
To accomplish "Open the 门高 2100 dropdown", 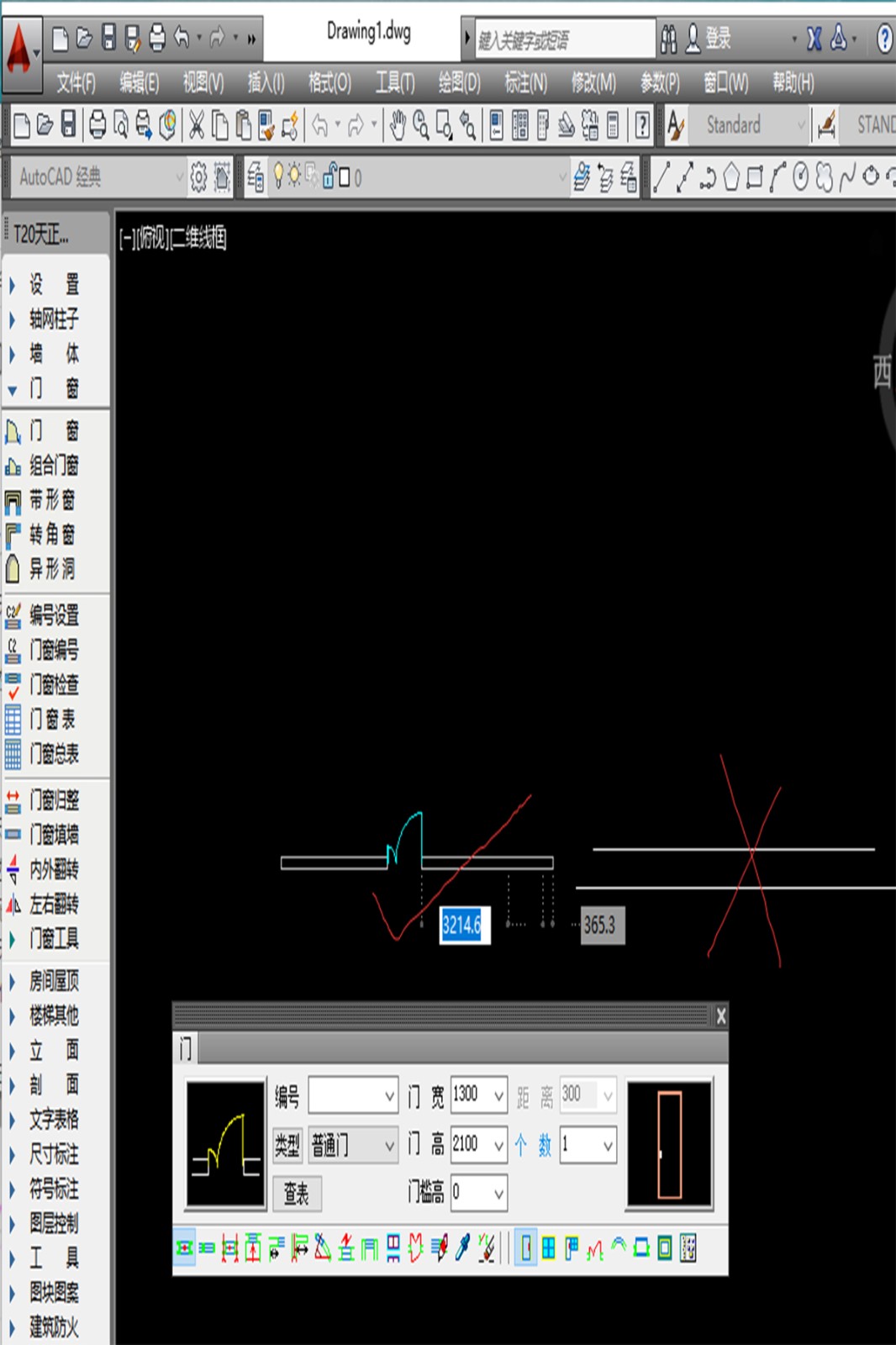I will [x=498, y=1145].
